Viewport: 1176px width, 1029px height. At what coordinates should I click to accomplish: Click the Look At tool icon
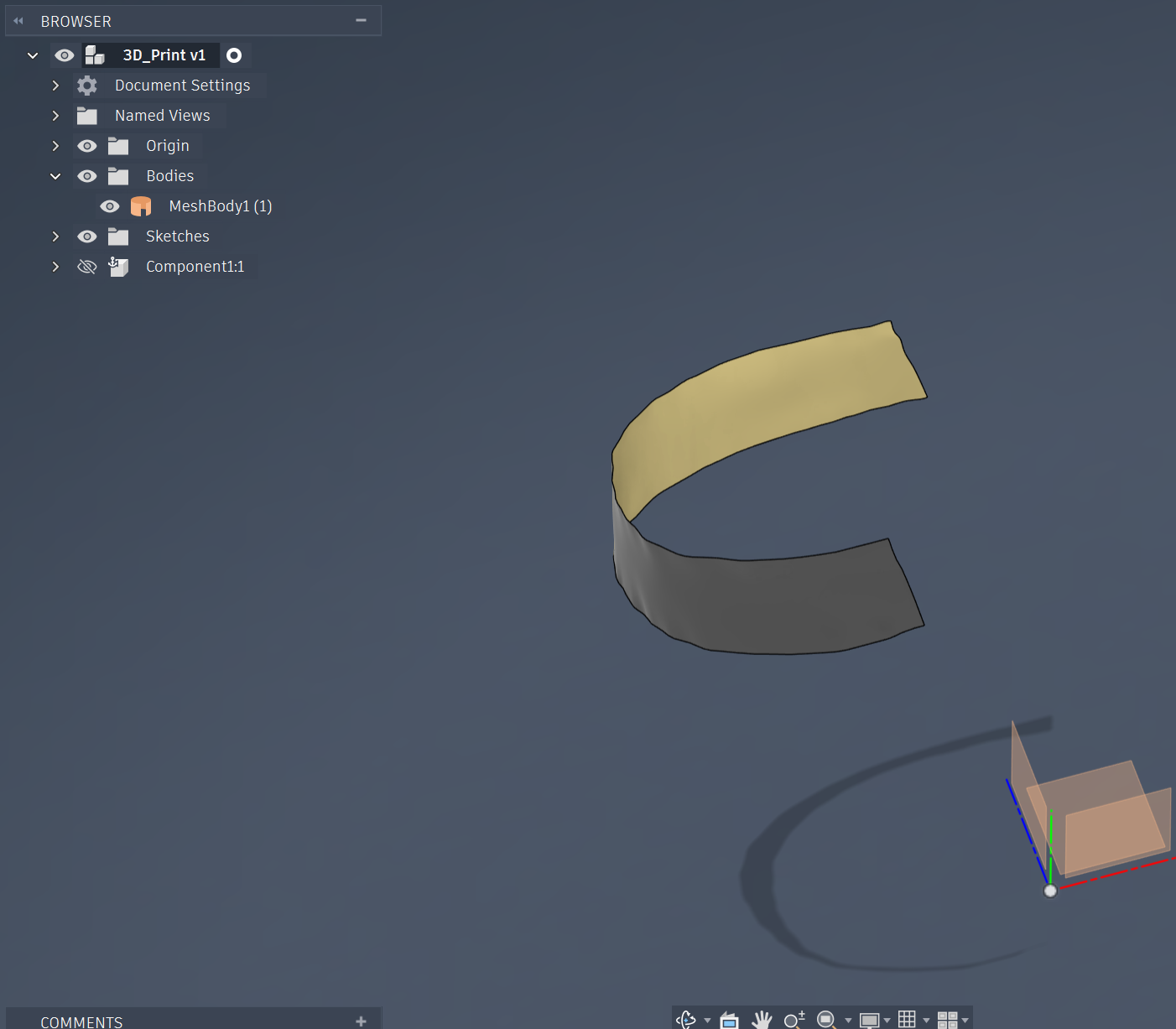coord(729,1020)
